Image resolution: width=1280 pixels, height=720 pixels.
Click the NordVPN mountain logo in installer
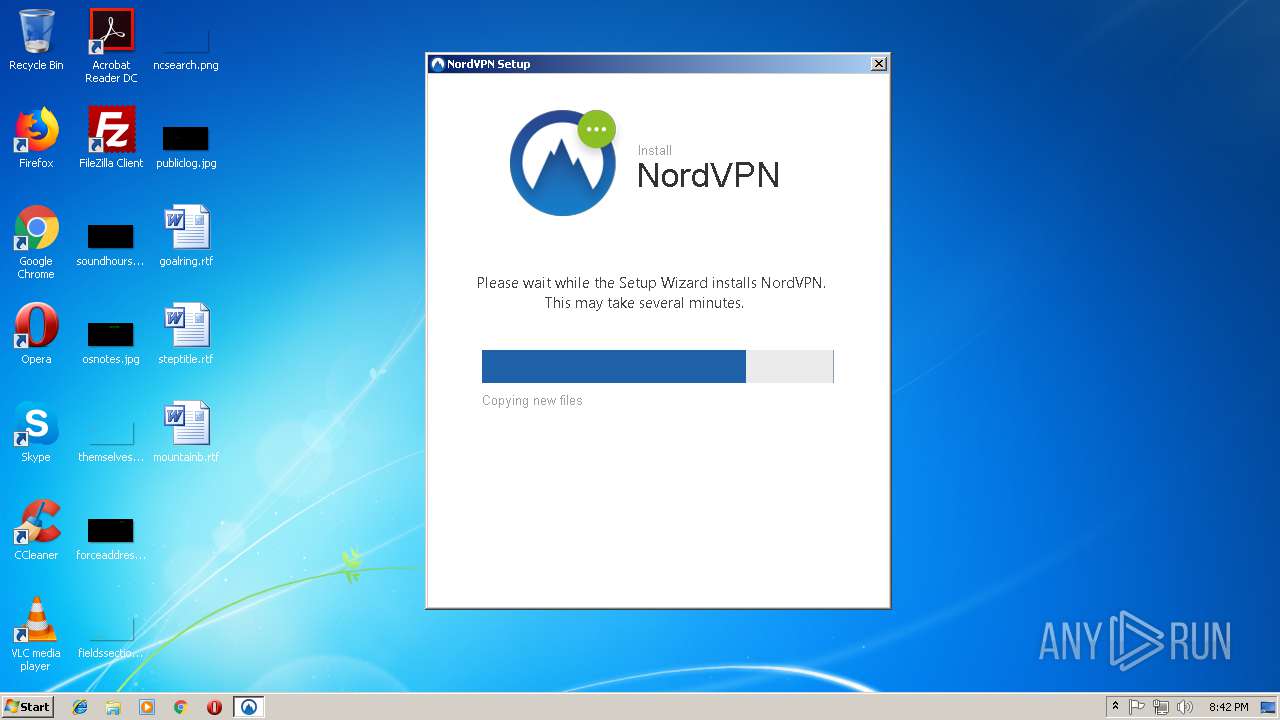click(562, 163)
